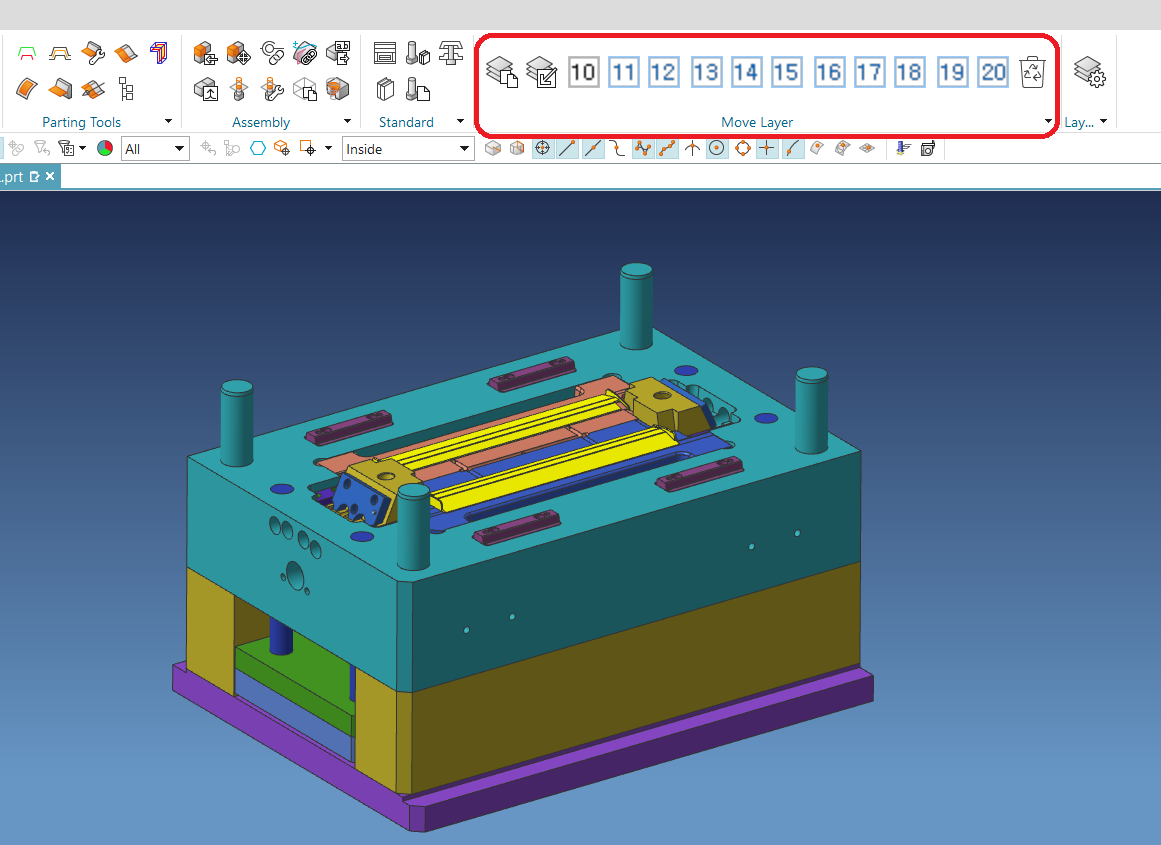
Task: Move selection to layer 11
Action: [x=623, y=72]
